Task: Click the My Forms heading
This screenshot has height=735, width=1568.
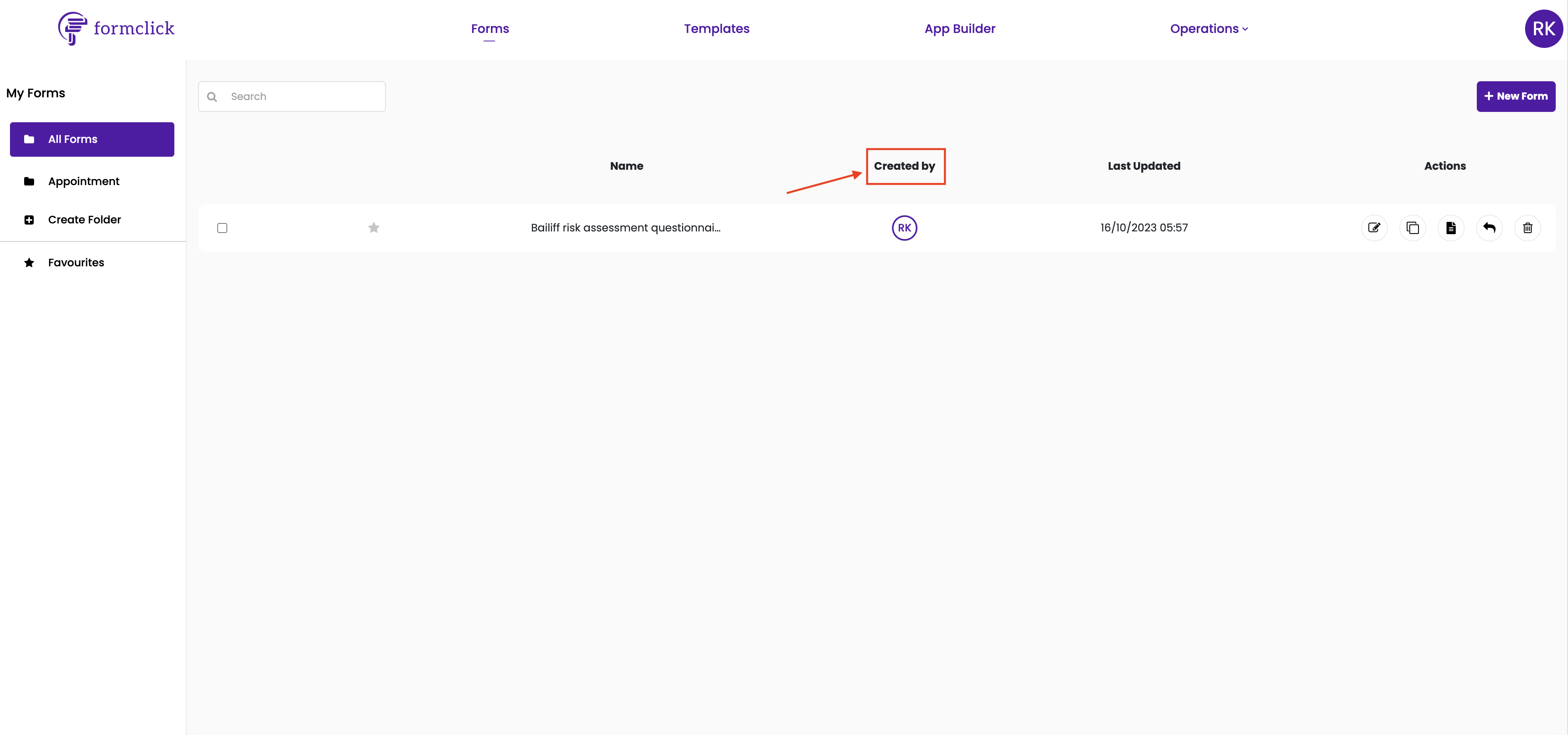Action: pos(35,93)
